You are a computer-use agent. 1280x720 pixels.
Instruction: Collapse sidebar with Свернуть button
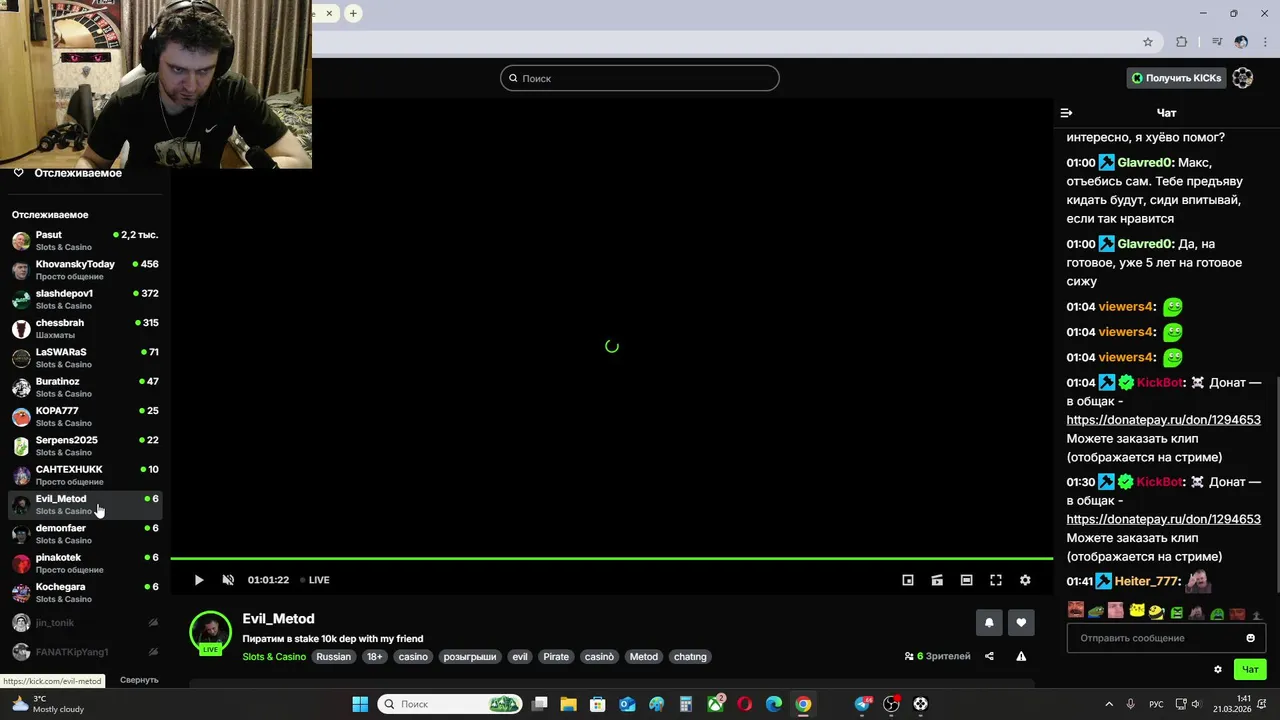[139, 680]
